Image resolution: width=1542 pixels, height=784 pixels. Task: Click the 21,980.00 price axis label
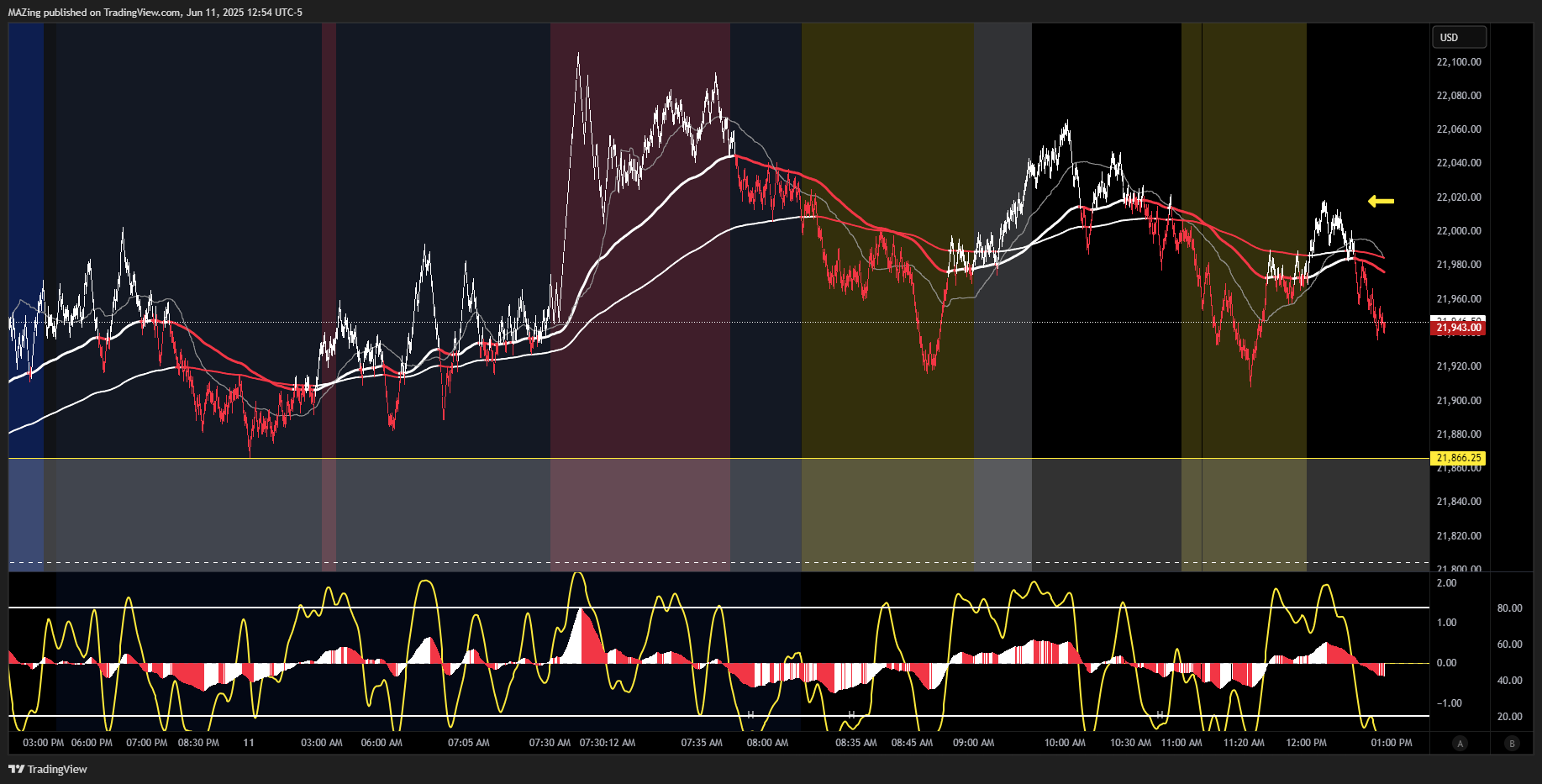tap(1459, 265)
